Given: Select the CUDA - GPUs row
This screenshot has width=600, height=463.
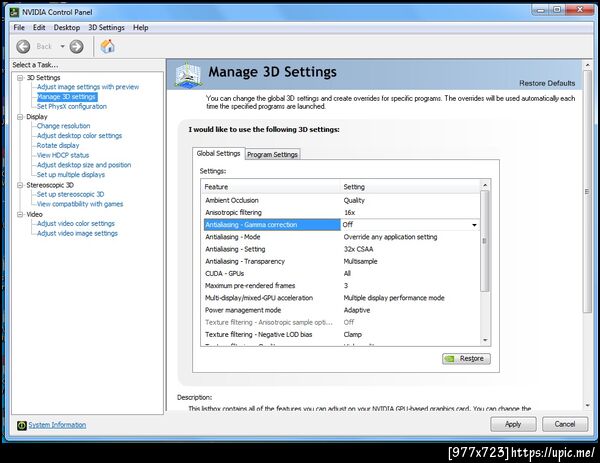Looking at the screenshot, I should pyautogui.click(x=341, y=274).
